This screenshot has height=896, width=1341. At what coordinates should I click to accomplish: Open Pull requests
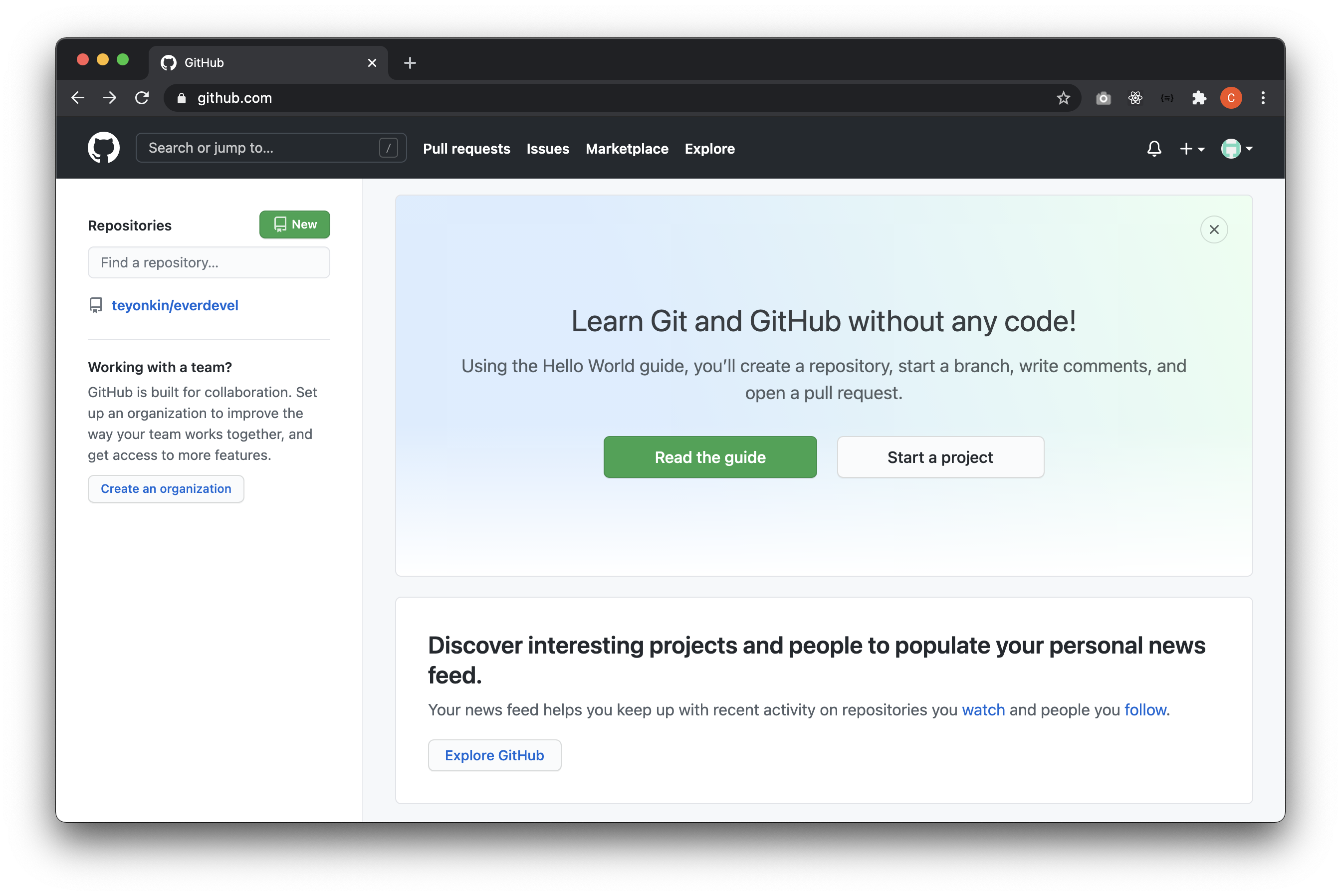(466, 149)
